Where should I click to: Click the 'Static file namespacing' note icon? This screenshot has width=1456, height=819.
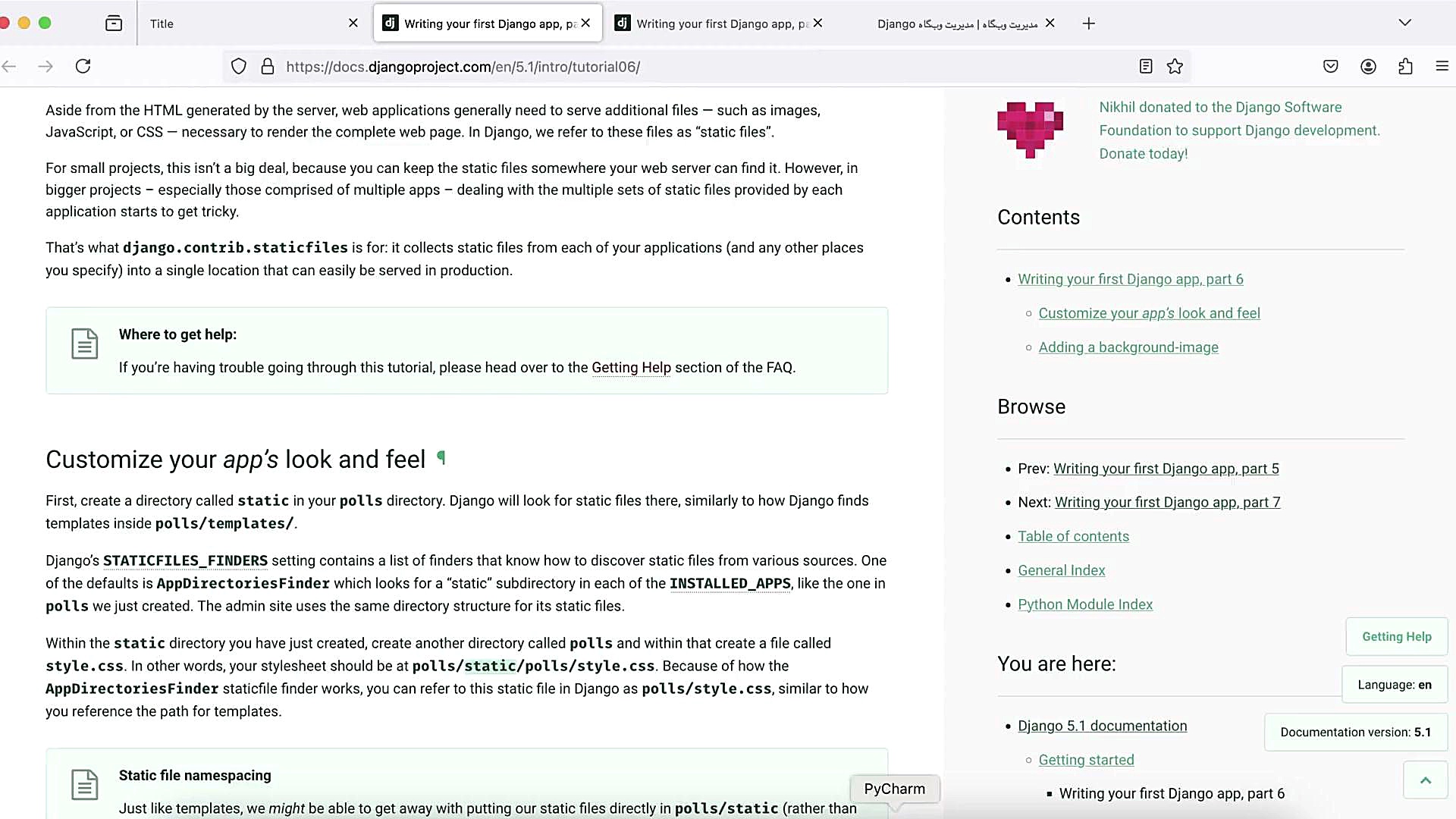[x=85, y=785]
